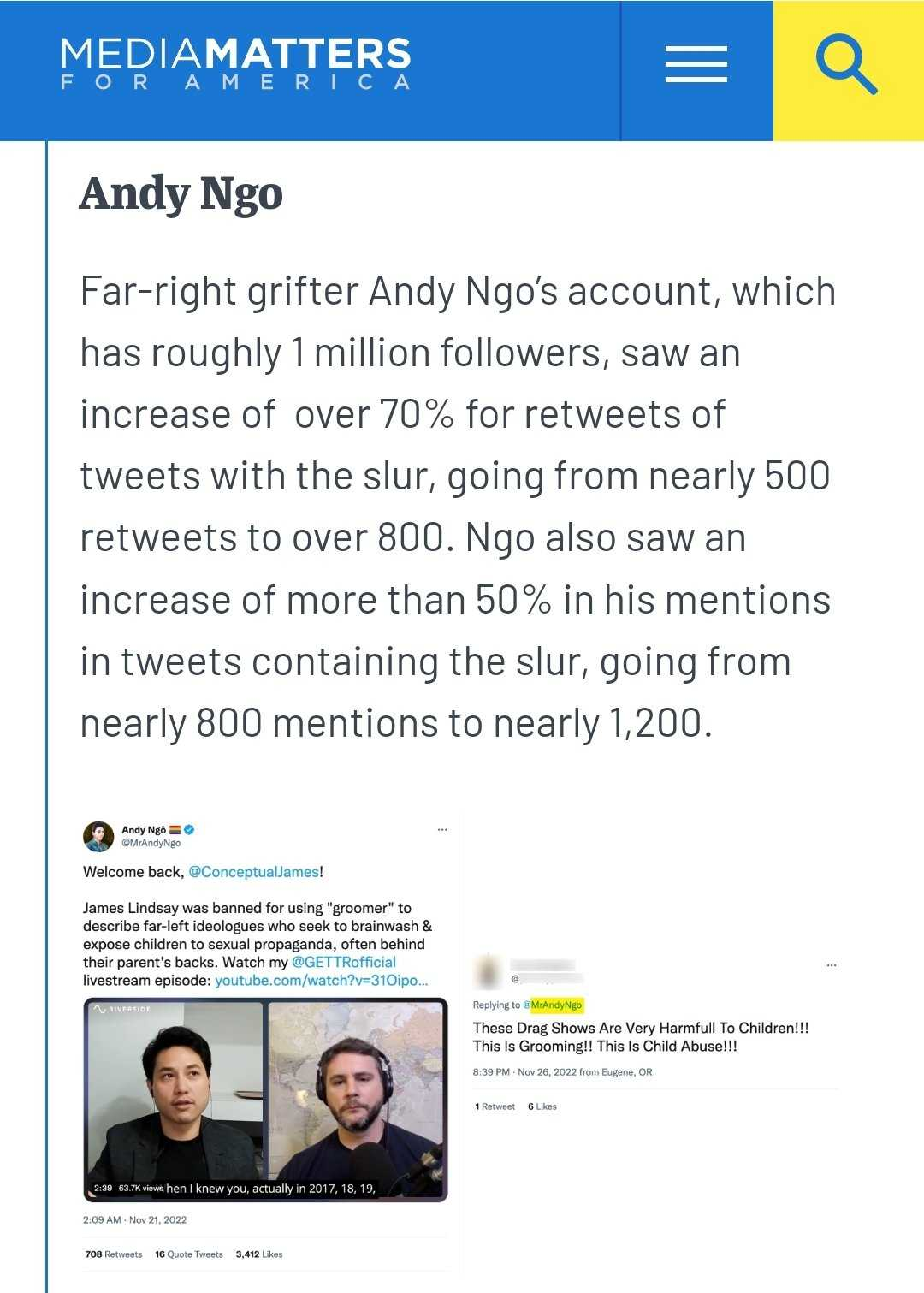924x1293 pixels.
Task: Click the blurred avatar of reply author
Action: click(x=489, y=970)
